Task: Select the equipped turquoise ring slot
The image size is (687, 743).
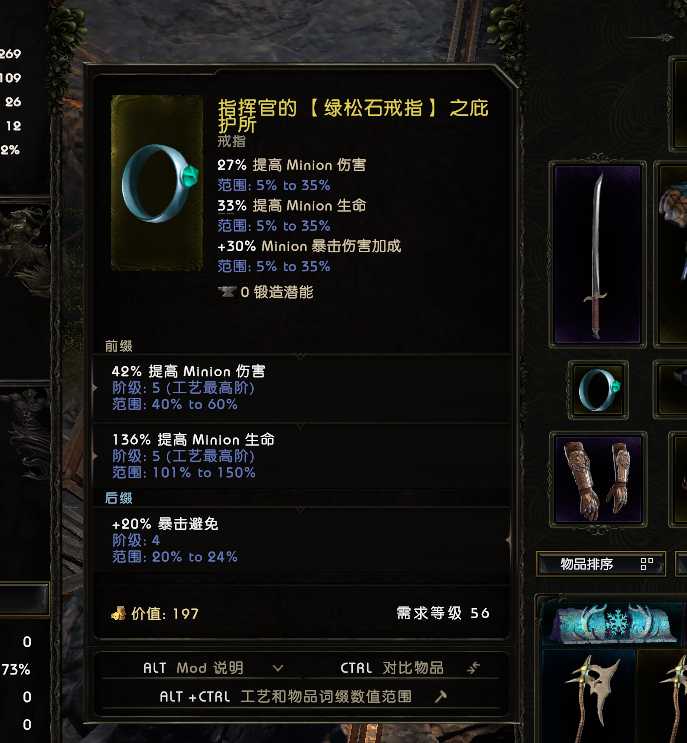Action: [x=598, y=390]
